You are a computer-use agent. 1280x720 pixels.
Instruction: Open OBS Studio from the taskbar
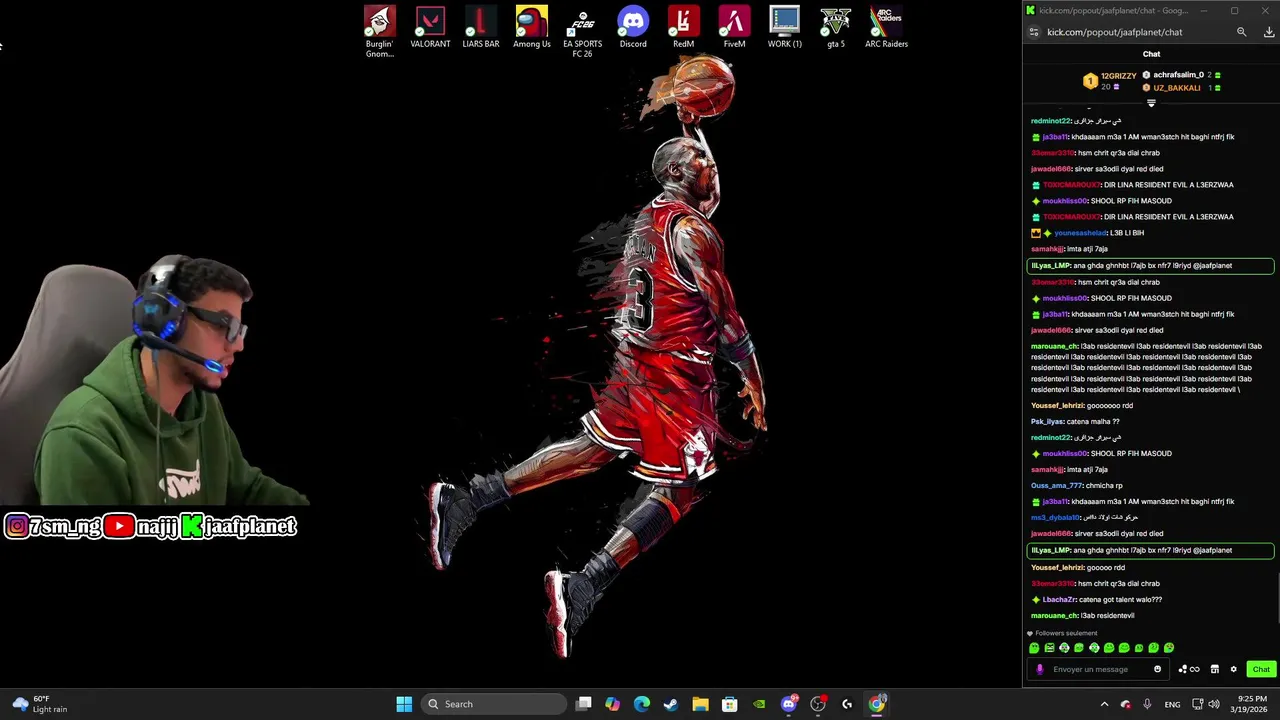click(818, 704)
